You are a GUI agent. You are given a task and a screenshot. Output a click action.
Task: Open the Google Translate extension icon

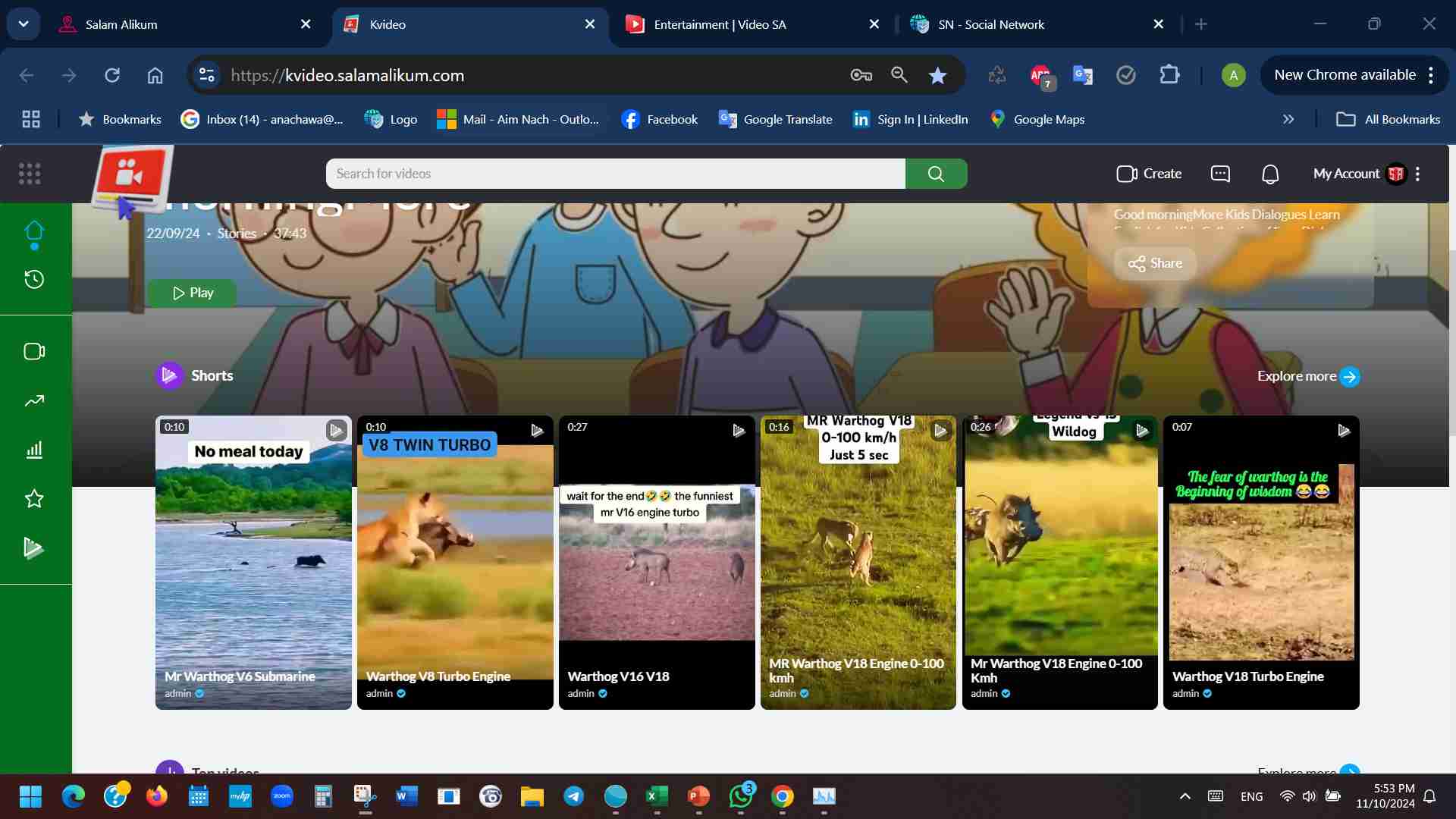(x=1083, y=75)
